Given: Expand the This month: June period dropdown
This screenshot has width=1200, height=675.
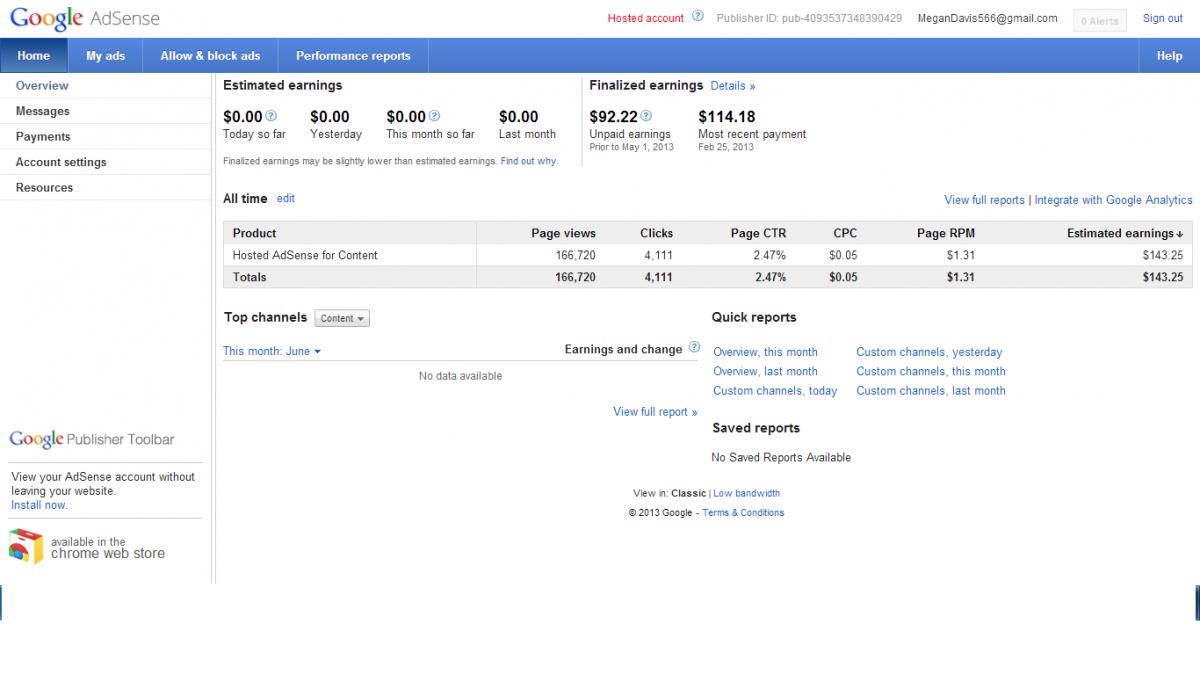Looking at the screenshot, I should (x=272, y=351).
